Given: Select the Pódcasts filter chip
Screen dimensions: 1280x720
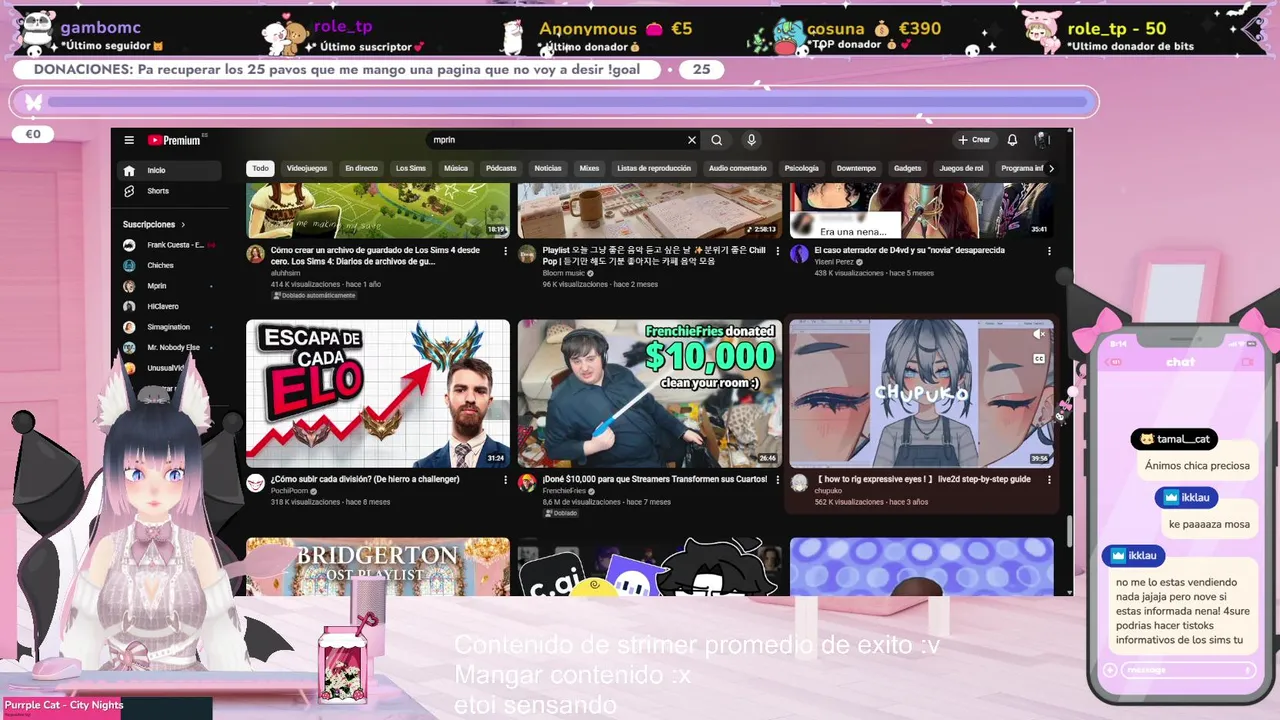Looking at the screenshot, I should pos(501,169).
